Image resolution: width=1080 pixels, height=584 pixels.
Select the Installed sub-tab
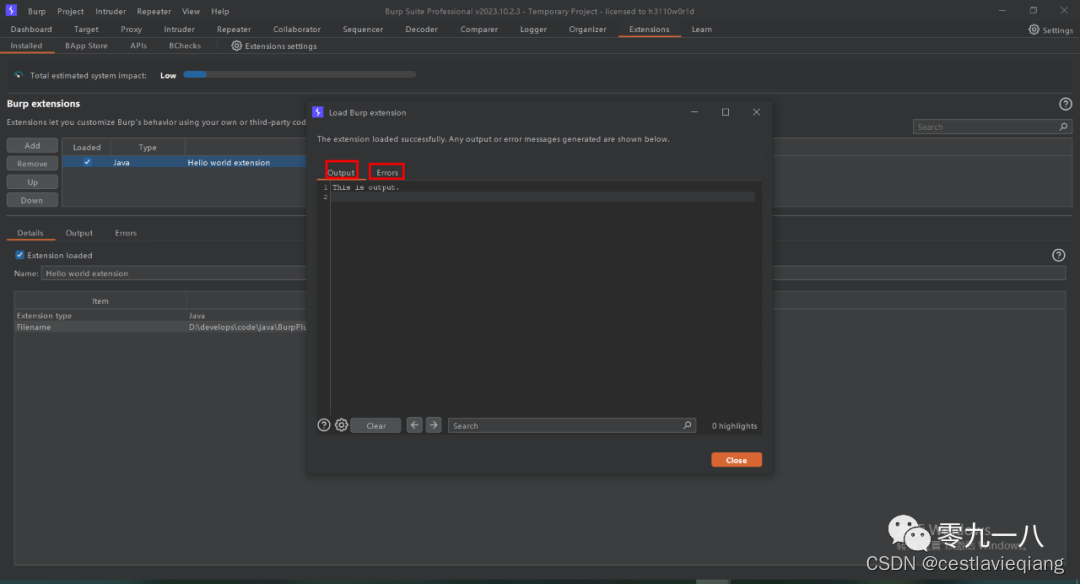26,45
